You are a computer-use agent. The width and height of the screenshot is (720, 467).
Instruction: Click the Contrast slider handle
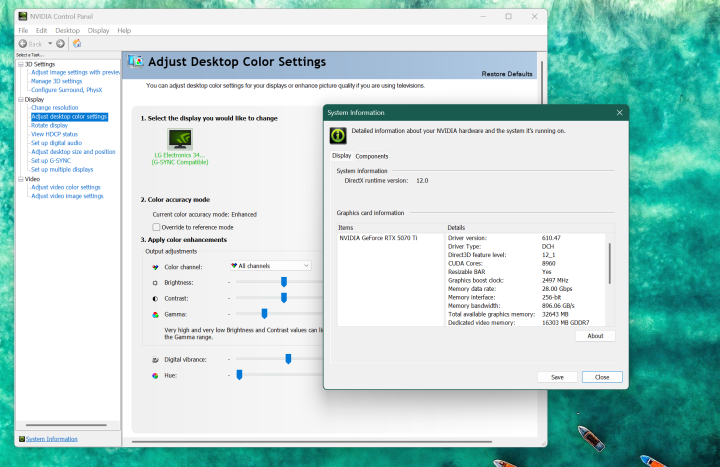coord(284,298)
